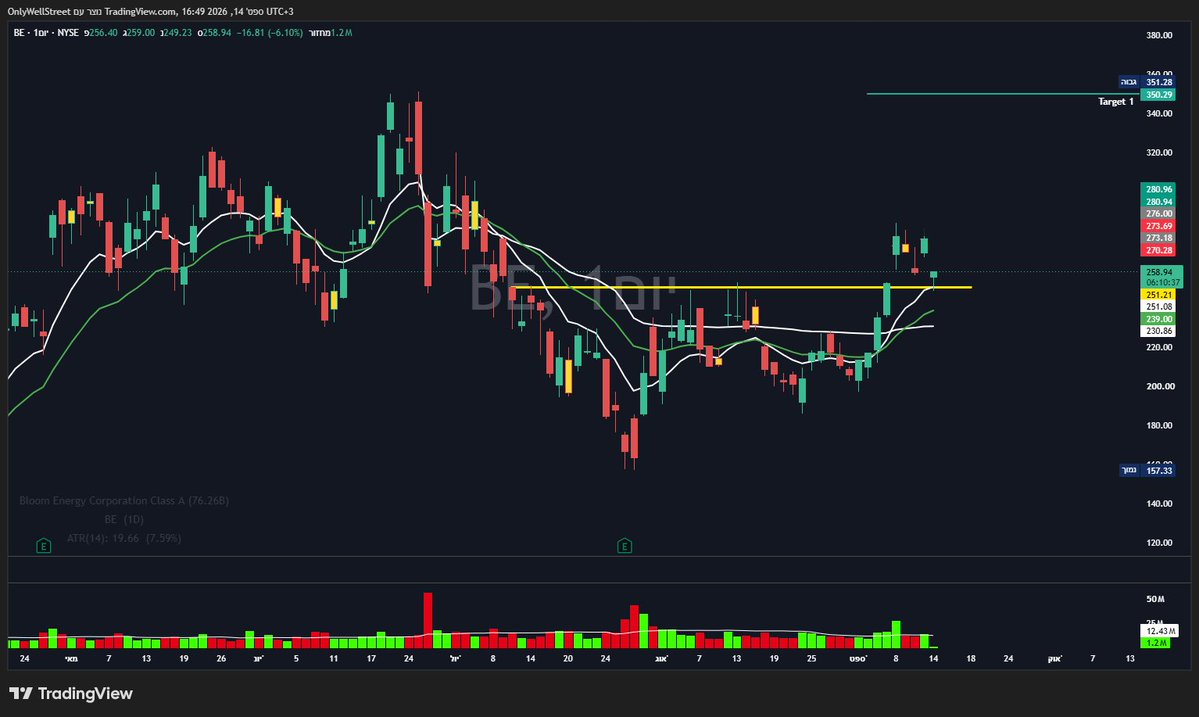This screenshot has width=1199, height=717.
Task: Open the TradingView logo at the bottom
Action: point(71,693)
